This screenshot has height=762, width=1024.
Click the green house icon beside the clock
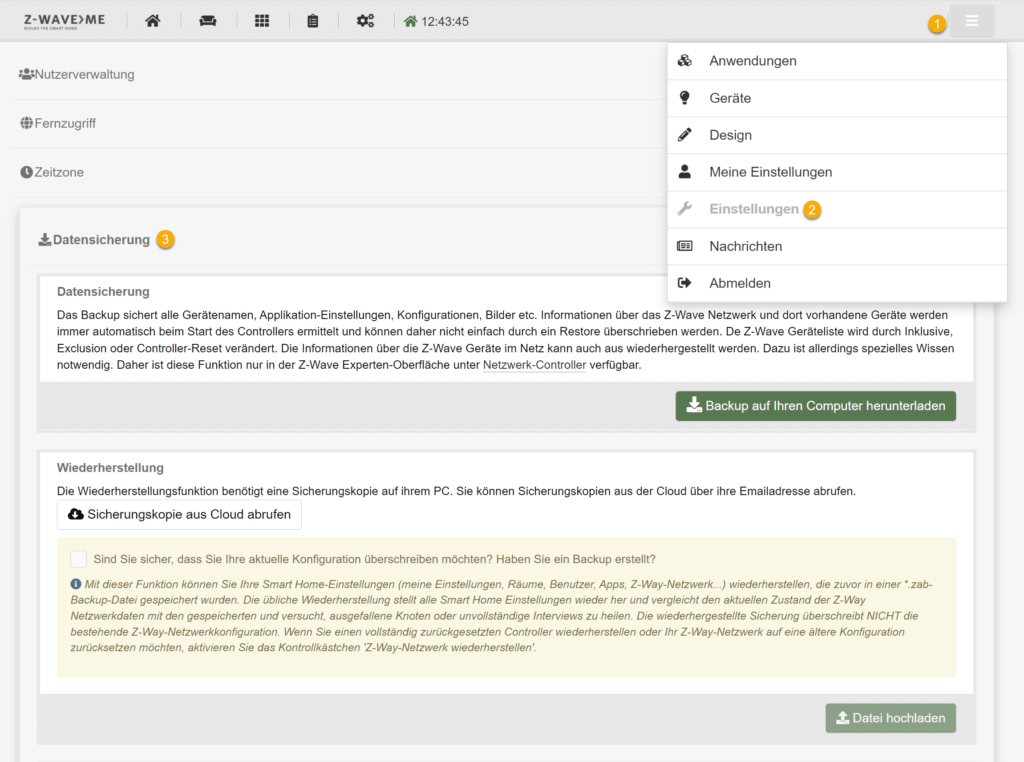click(x=410, y=22)
